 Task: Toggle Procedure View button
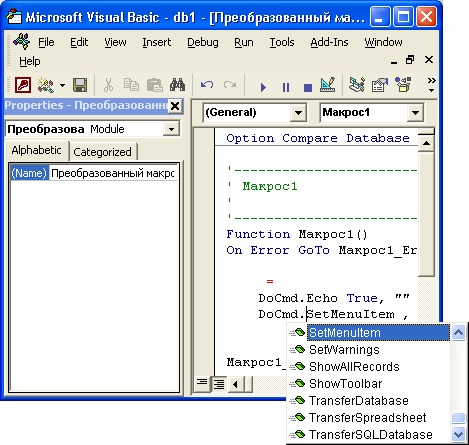pos(202,384)
